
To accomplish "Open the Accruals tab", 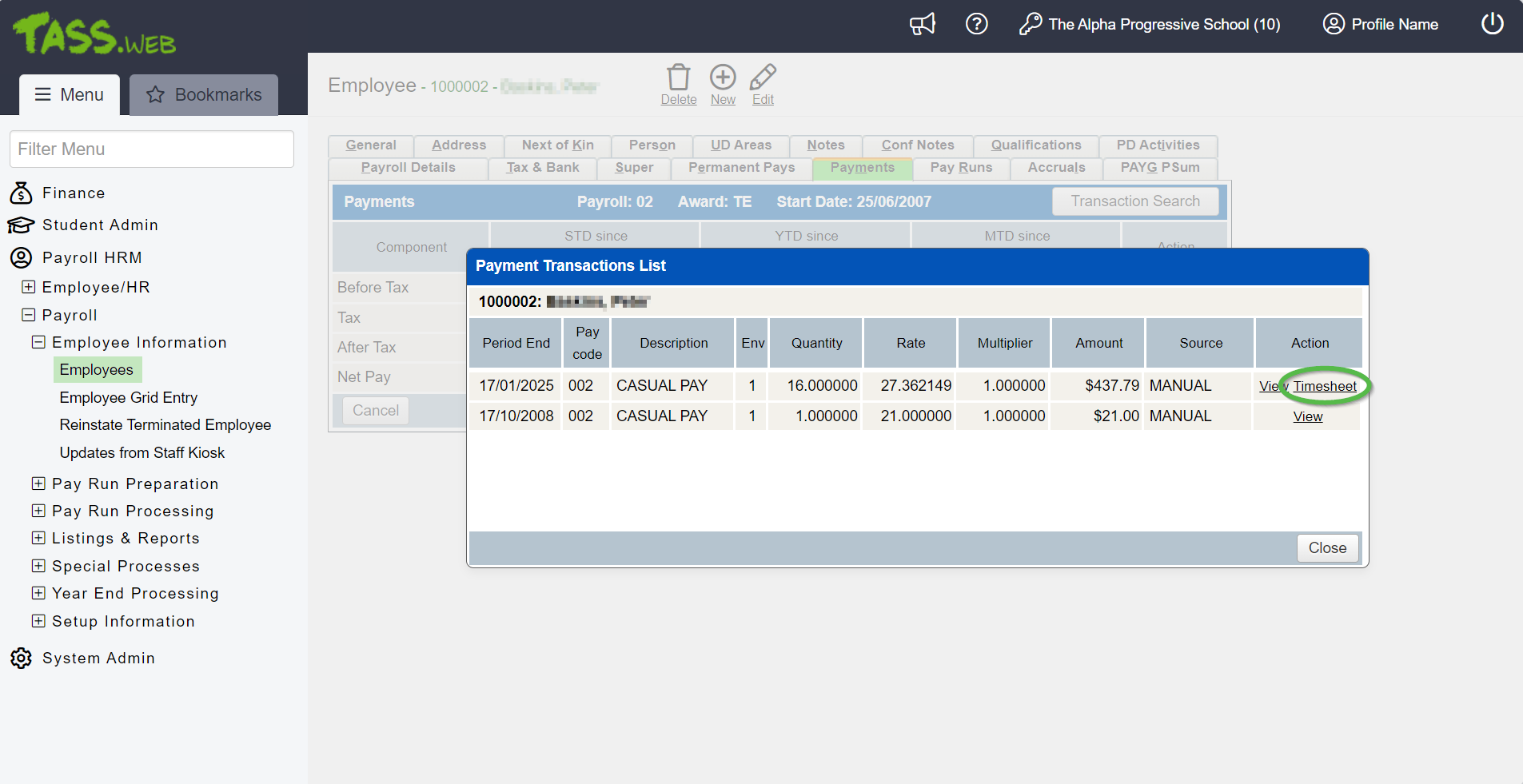I will pos(1056,168).
